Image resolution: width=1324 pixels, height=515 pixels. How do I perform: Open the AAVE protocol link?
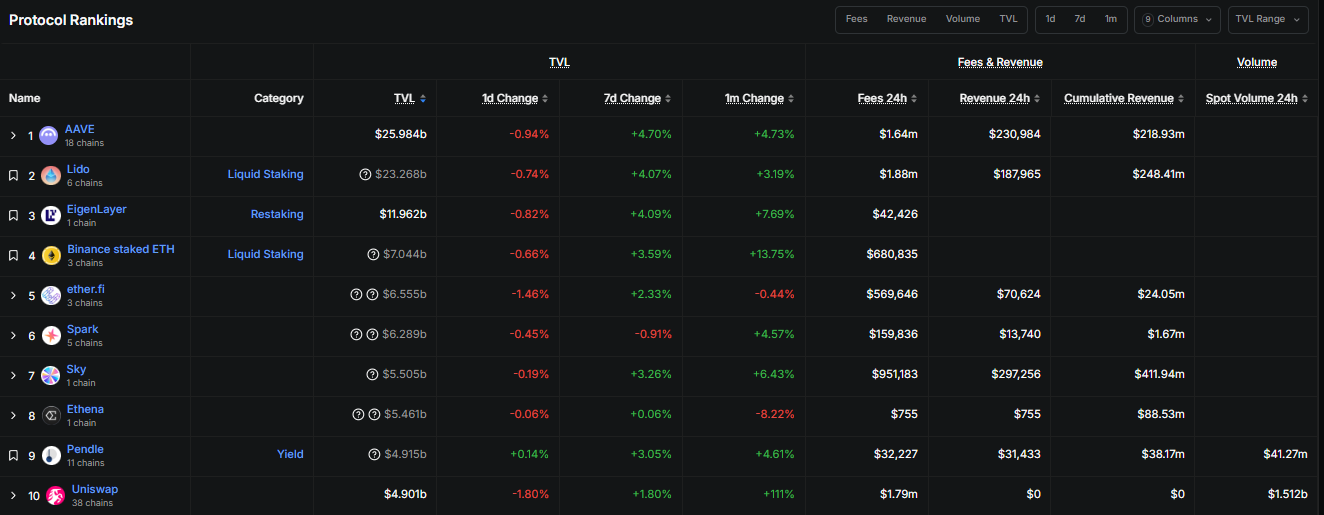80,129
